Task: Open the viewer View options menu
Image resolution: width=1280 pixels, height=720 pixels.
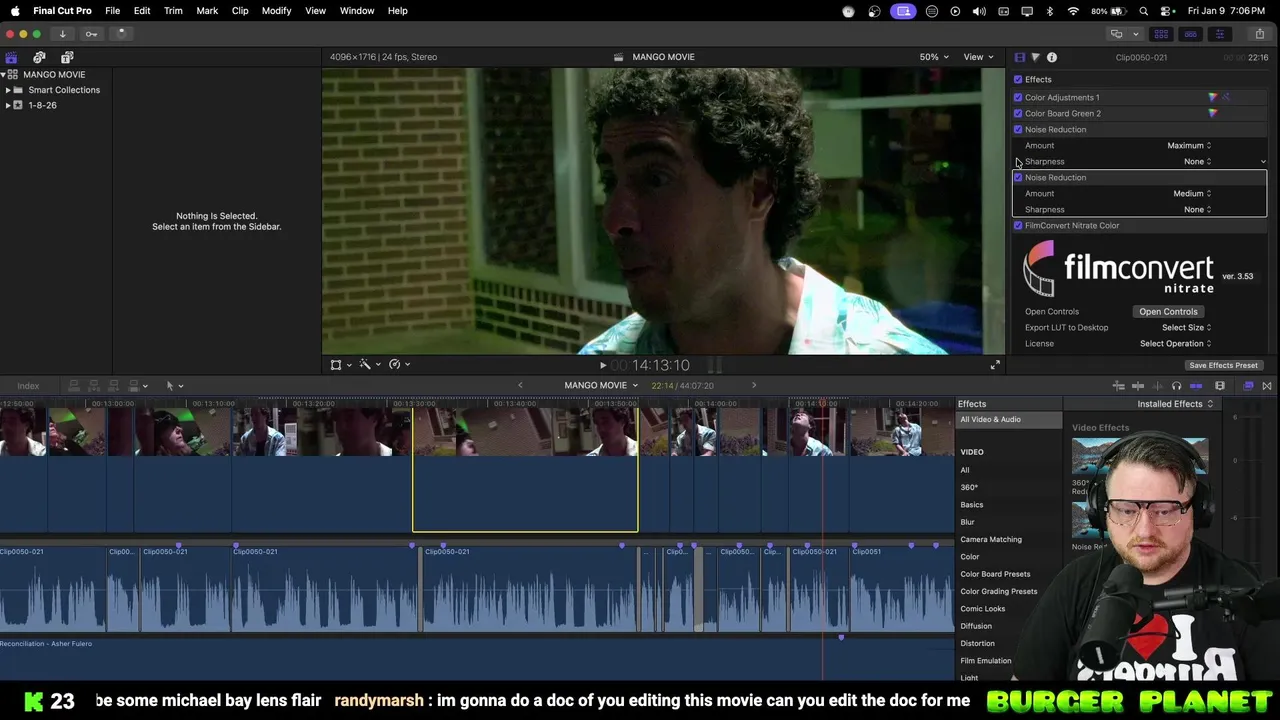Action: tap(978, 57)
